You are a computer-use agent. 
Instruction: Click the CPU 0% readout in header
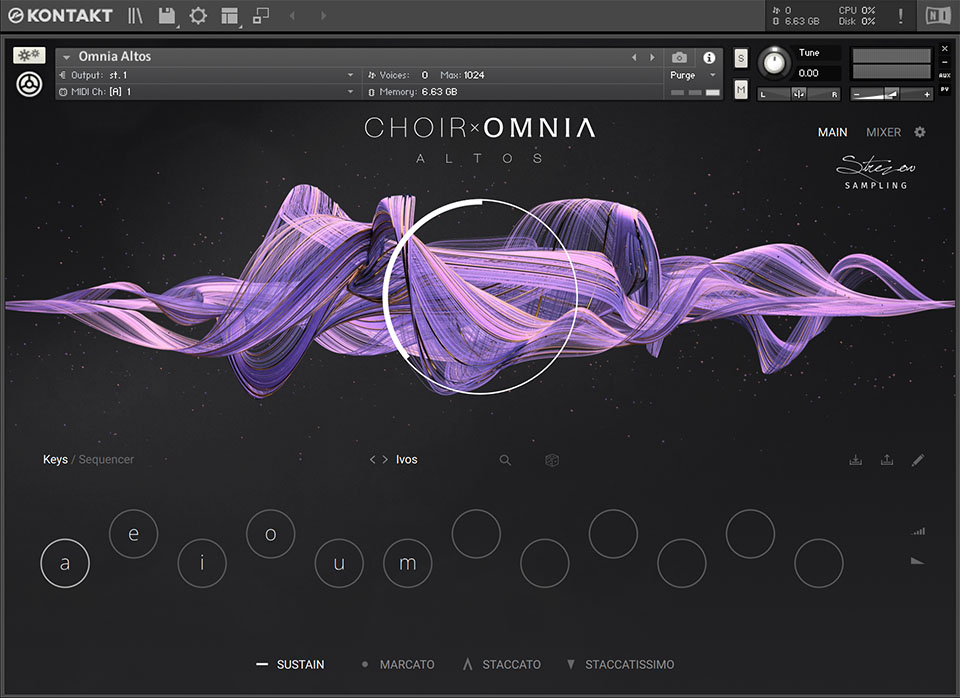pyautogui.click(x=857, y=10)
